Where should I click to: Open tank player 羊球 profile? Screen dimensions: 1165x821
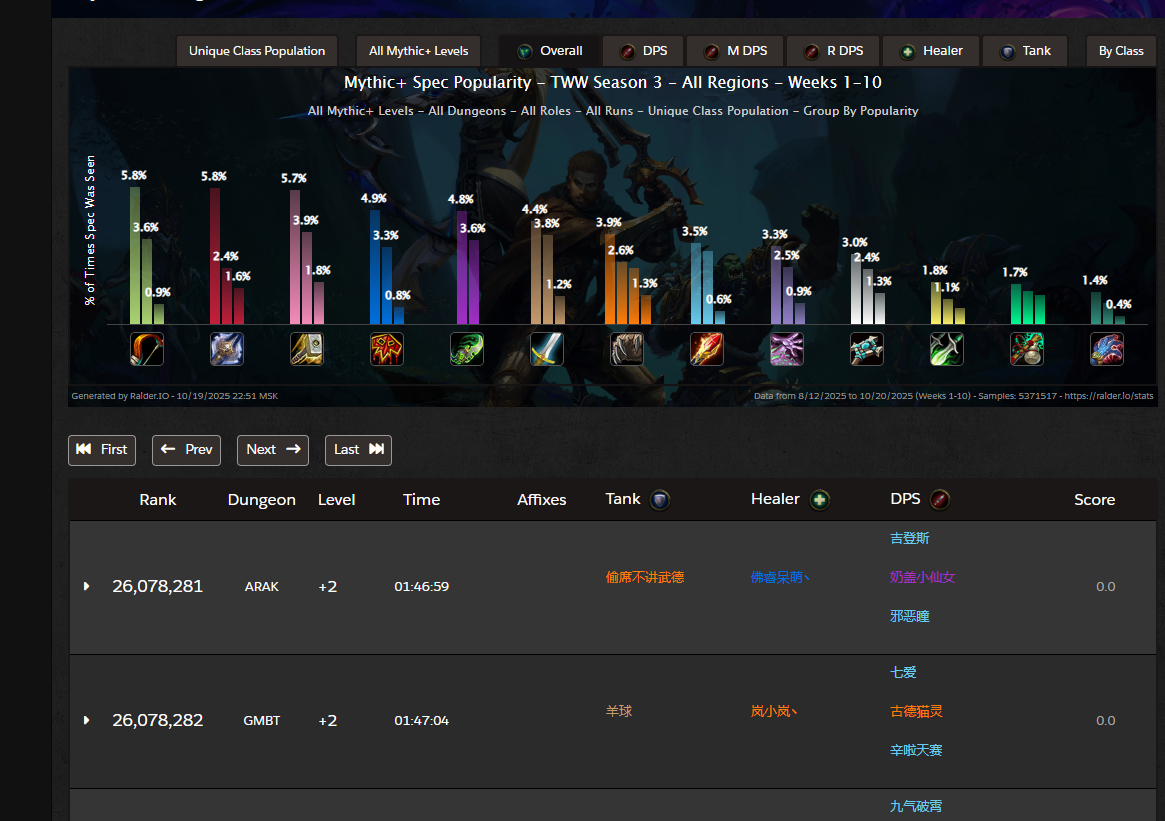[x=619, y=711]
